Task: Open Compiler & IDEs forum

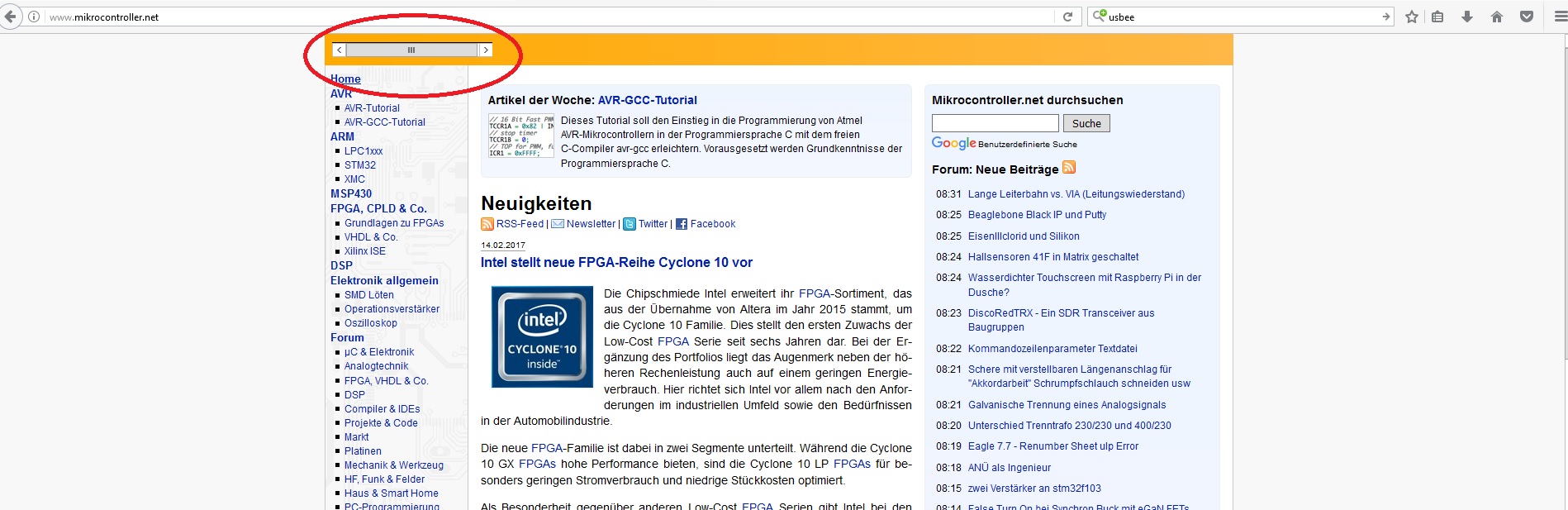Action: (x=382, y=409)
